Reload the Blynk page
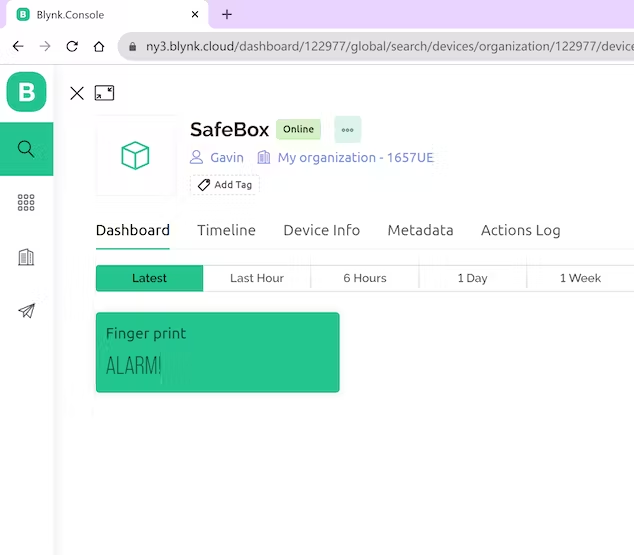The height and width of the screenshot is (555, 634). pos(72,46)
